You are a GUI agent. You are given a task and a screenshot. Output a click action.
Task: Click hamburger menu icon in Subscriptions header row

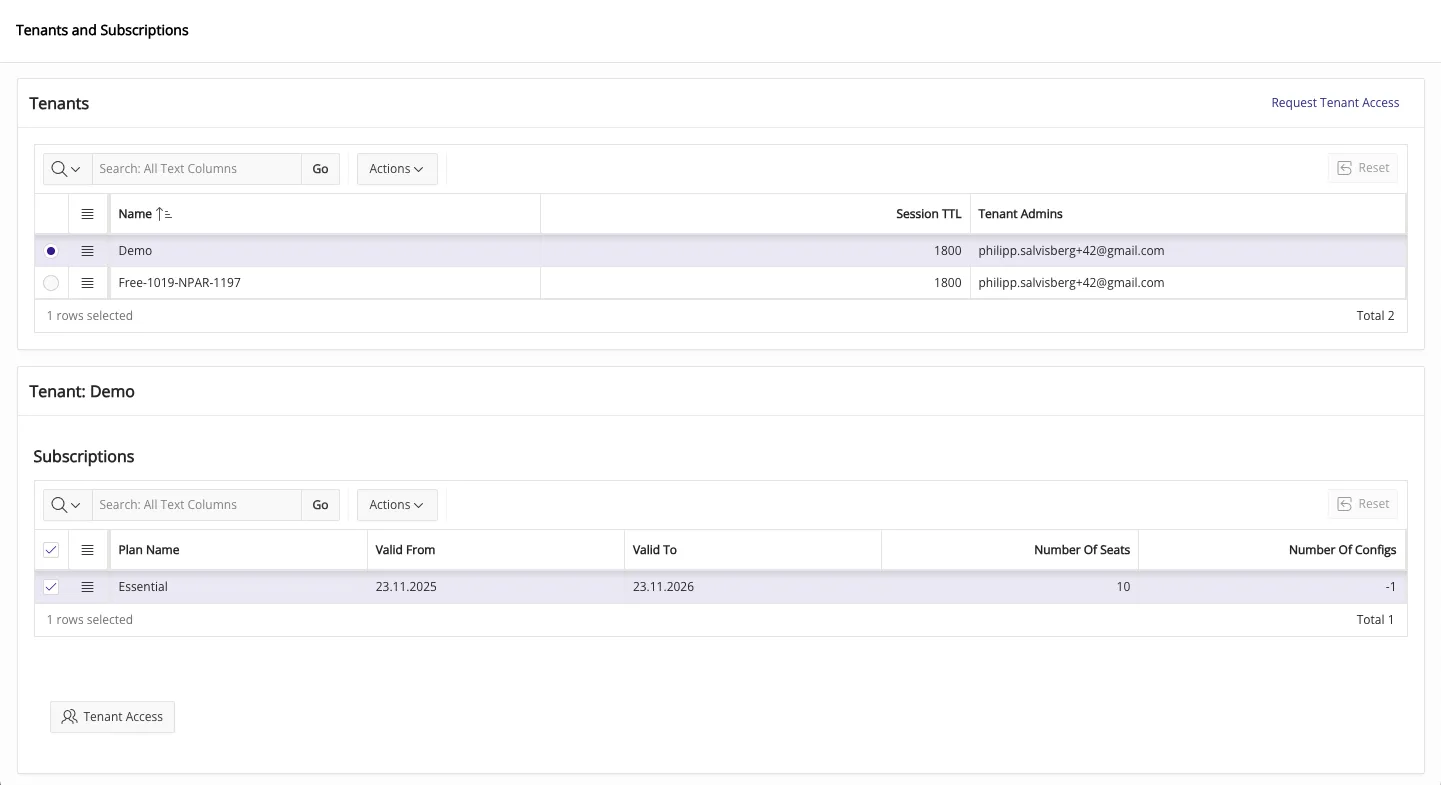87,550
